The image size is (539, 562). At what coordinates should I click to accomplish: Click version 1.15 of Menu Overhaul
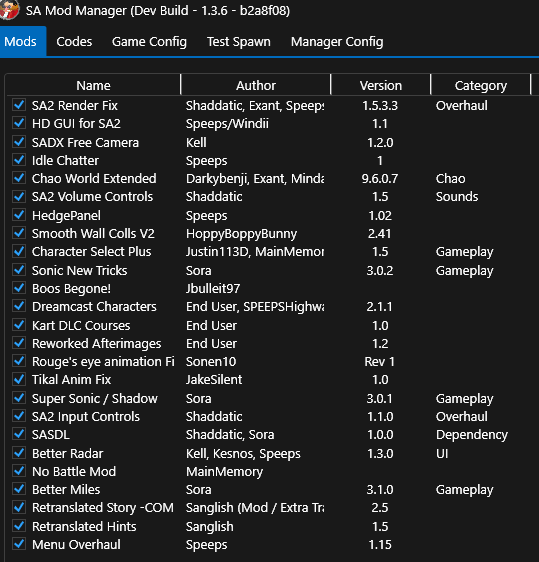[x=380, y=545]
